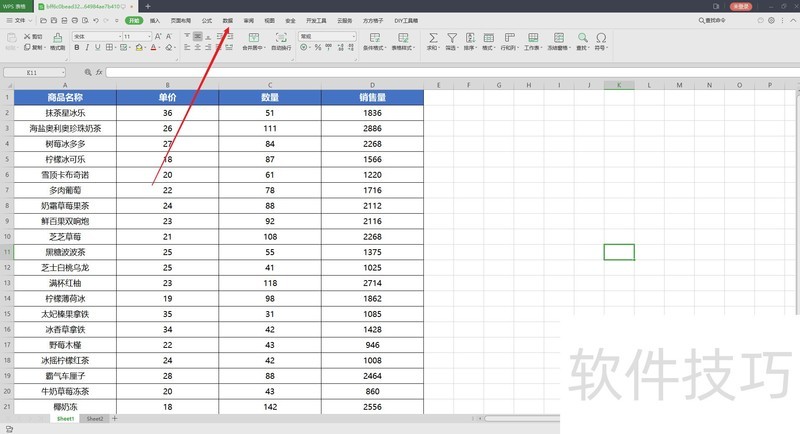
Task: Cut selection with 剪切 button
Action: click(x=33, y=37)
